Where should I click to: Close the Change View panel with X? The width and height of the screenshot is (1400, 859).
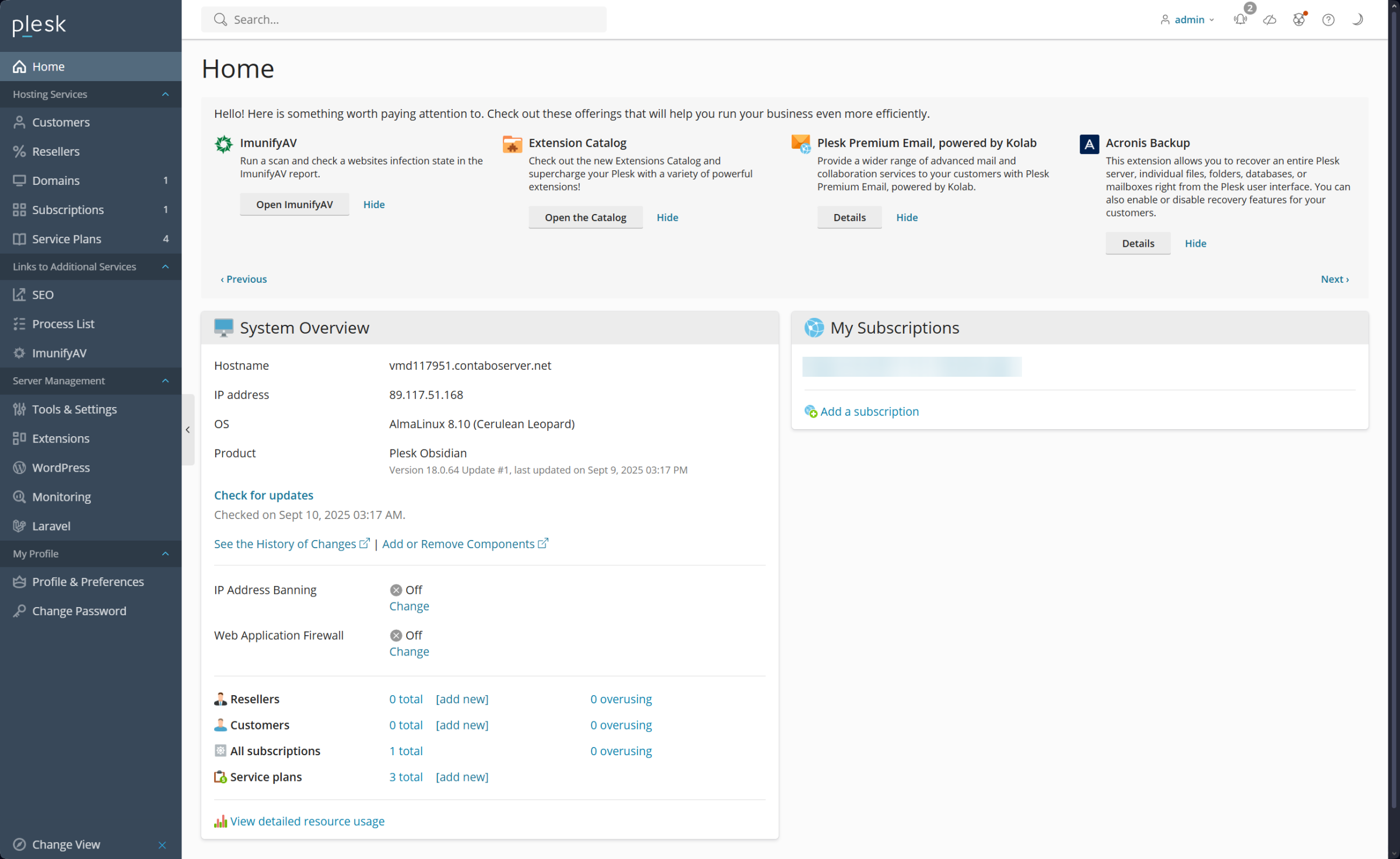162,844
